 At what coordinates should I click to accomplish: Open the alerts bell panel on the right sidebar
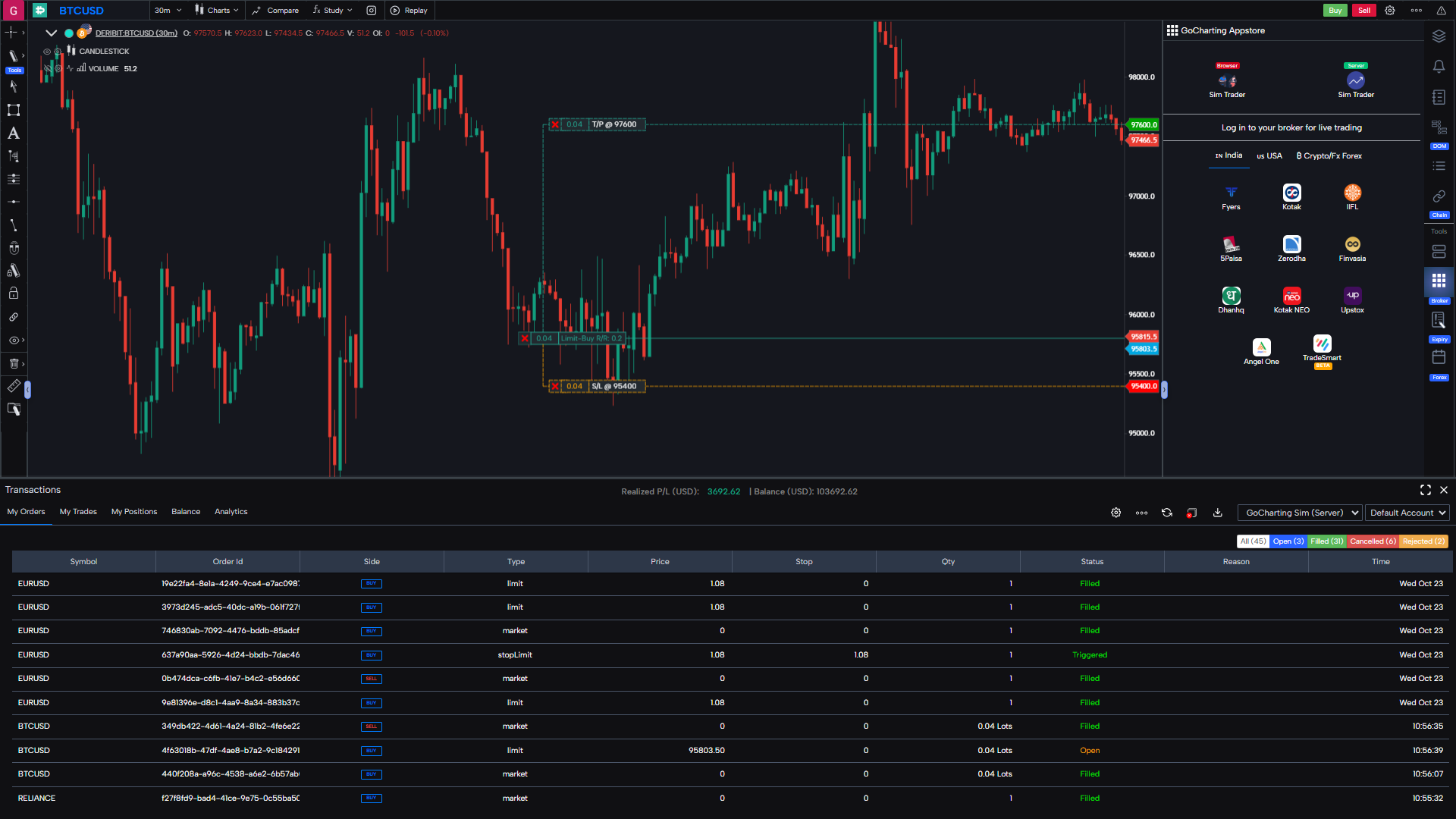tap(1439, 66)
